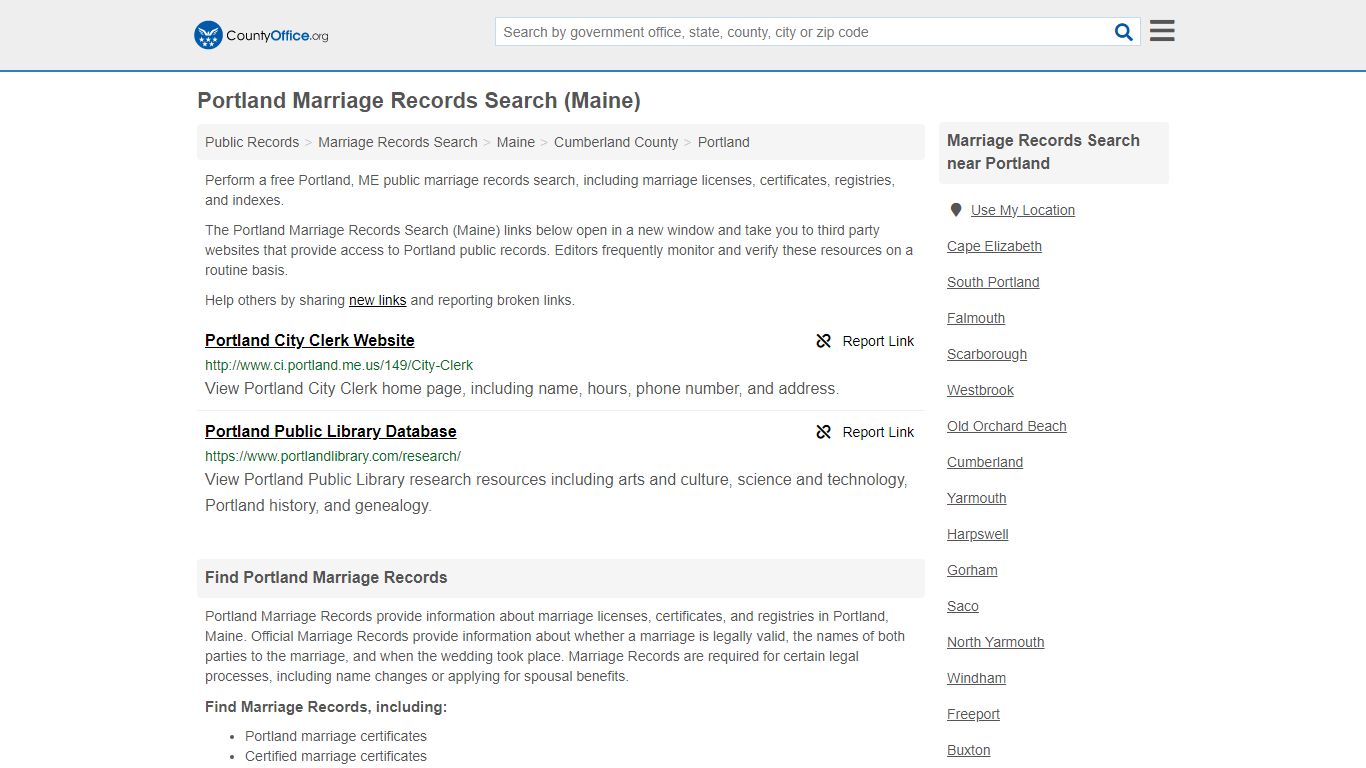
Task: Open South Portland marriage records
Action: (993, 282)
